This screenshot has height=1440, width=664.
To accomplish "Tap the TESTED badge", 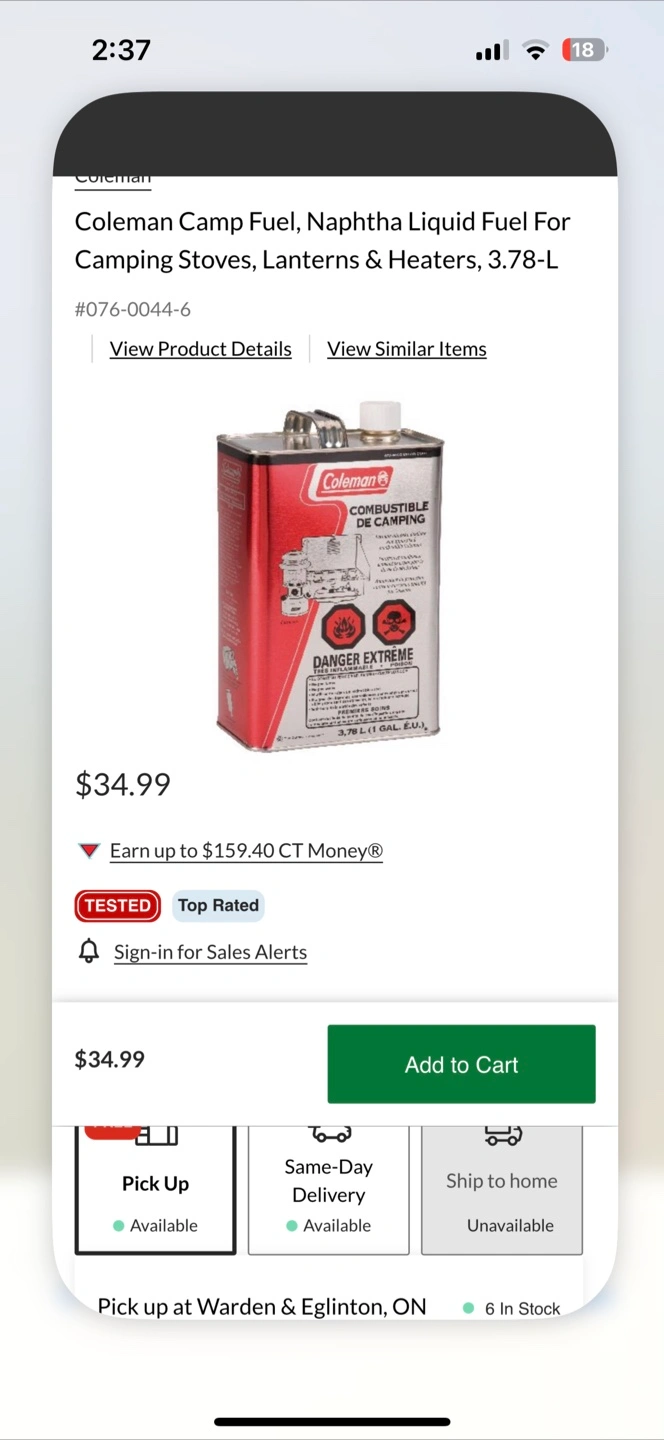I will pos(118,905).
